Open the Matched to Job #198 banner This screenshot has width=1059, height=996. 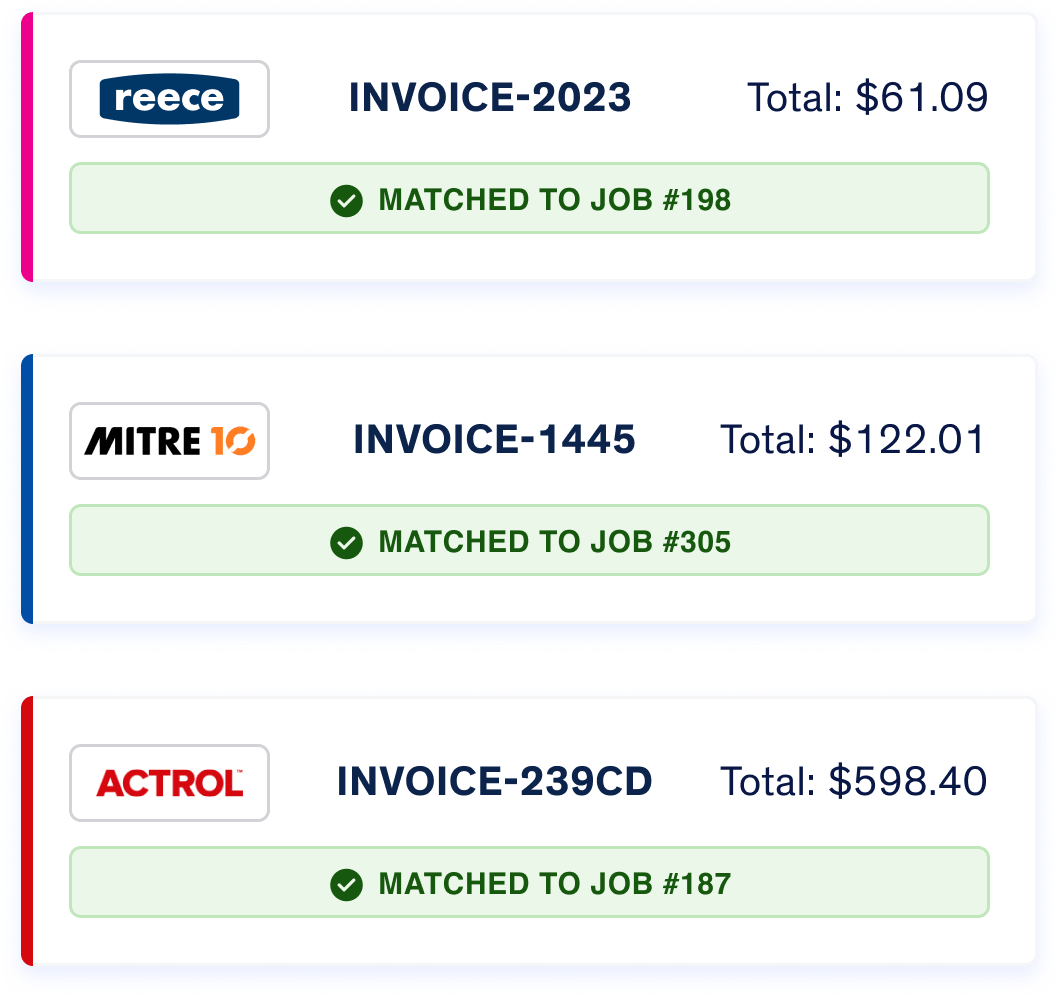tap(530, 199)
